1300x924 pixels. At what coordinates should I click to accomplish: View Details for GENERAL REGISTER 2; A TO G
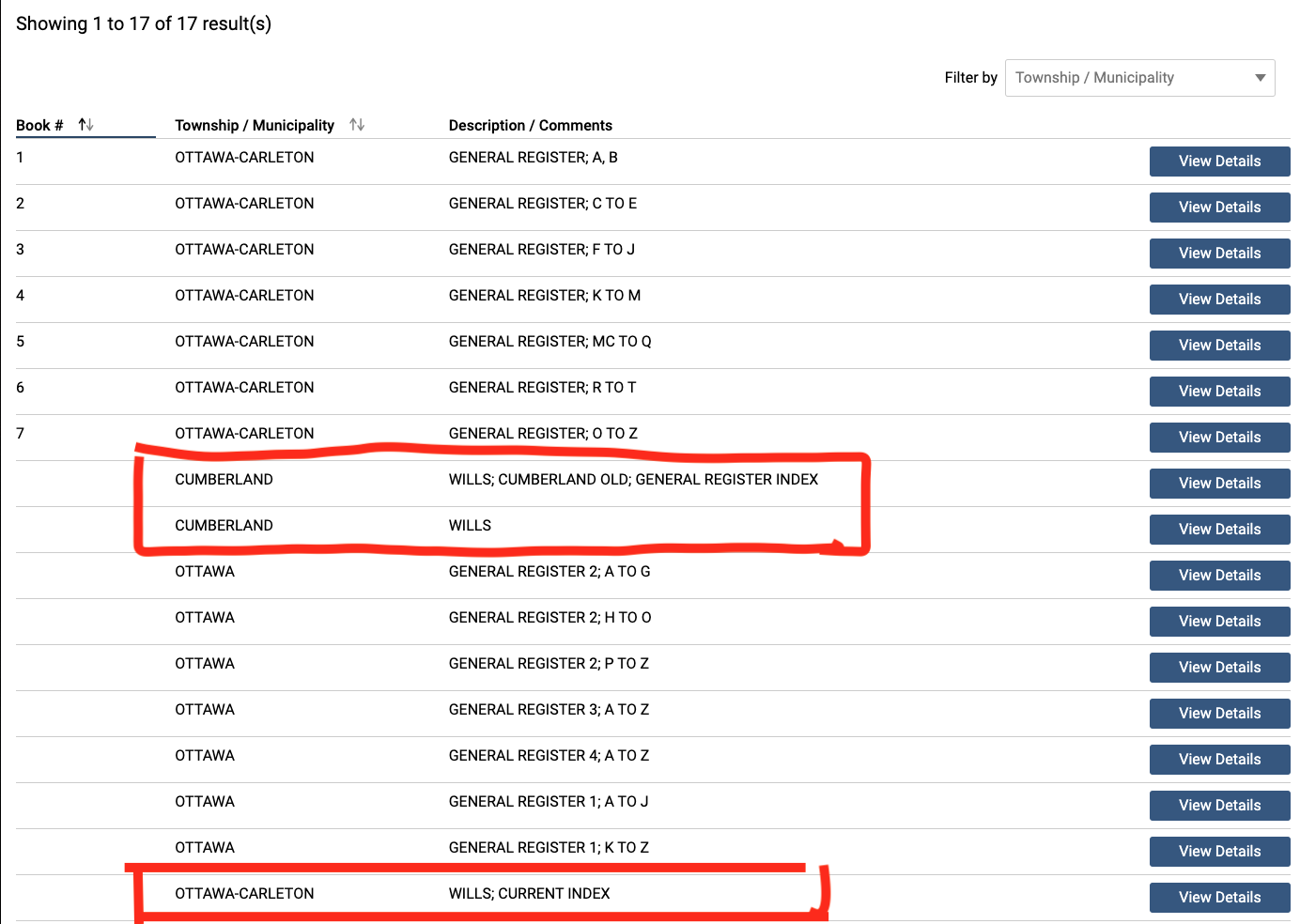[x=1219, y=576]
